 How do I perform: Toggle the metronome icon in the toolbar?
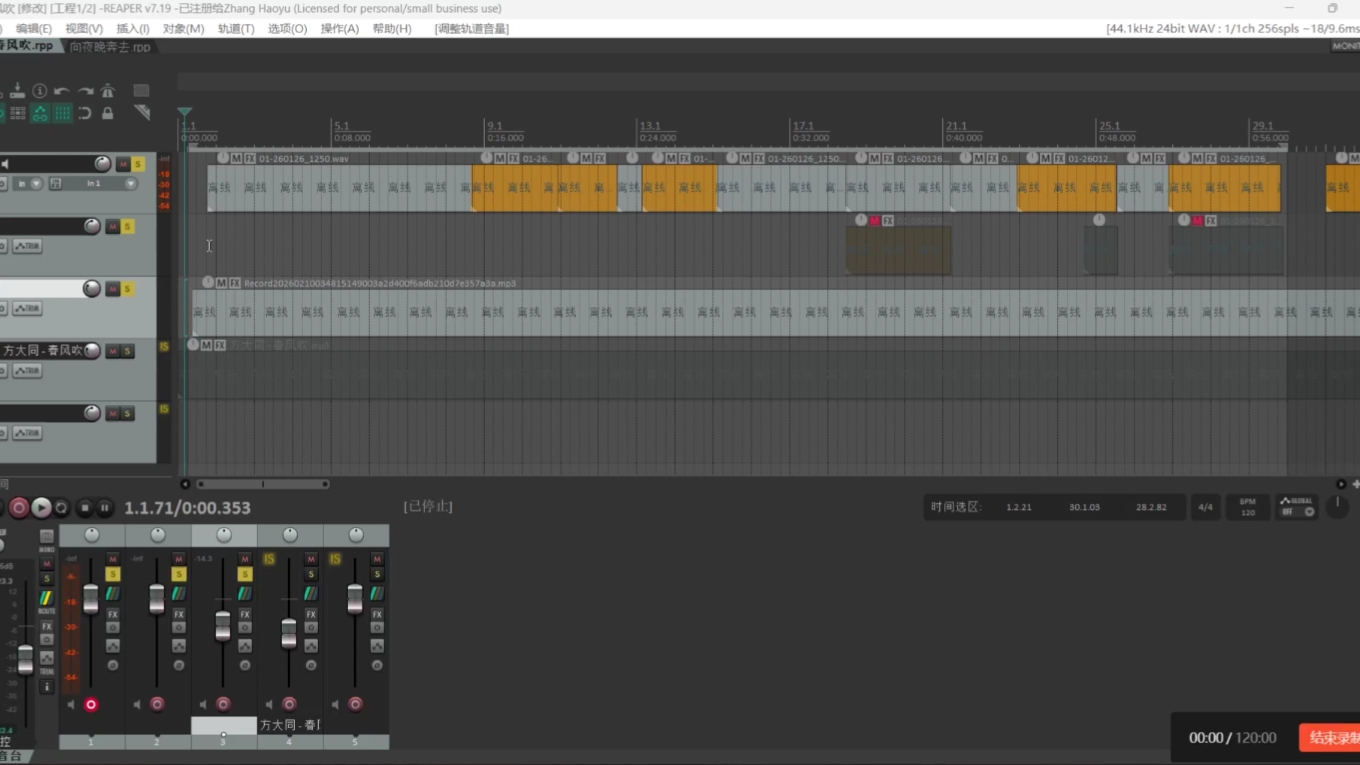[x=108, y=91]
